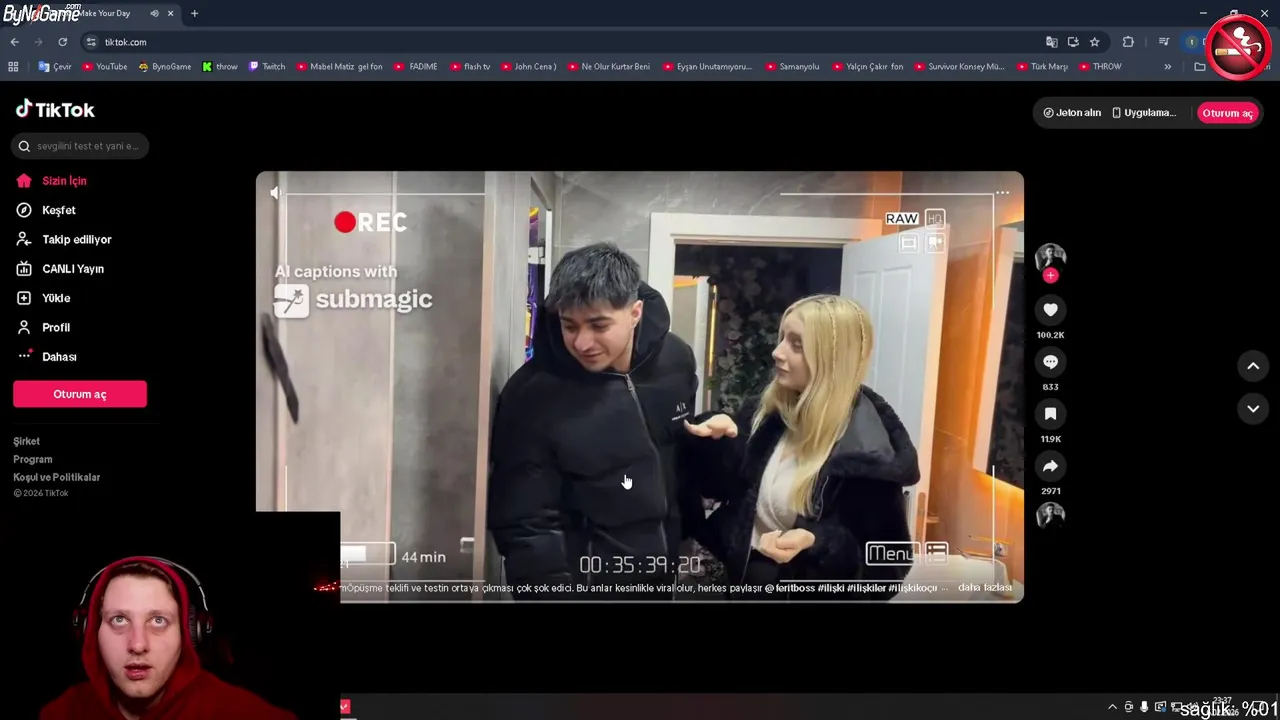Open the creator's avatar profile
The height and width of the screenshot is (720, 1280).
pos(1050,257)
